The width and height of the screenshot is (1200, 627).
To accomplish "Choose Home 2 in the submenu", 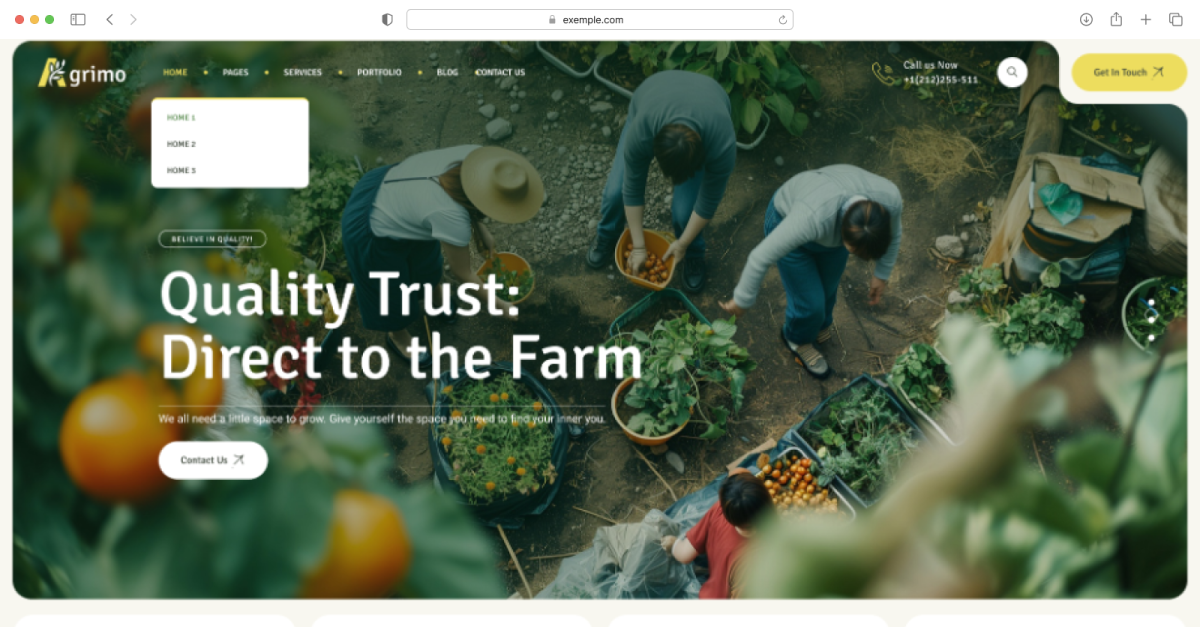I will click(x=181, y=144).
